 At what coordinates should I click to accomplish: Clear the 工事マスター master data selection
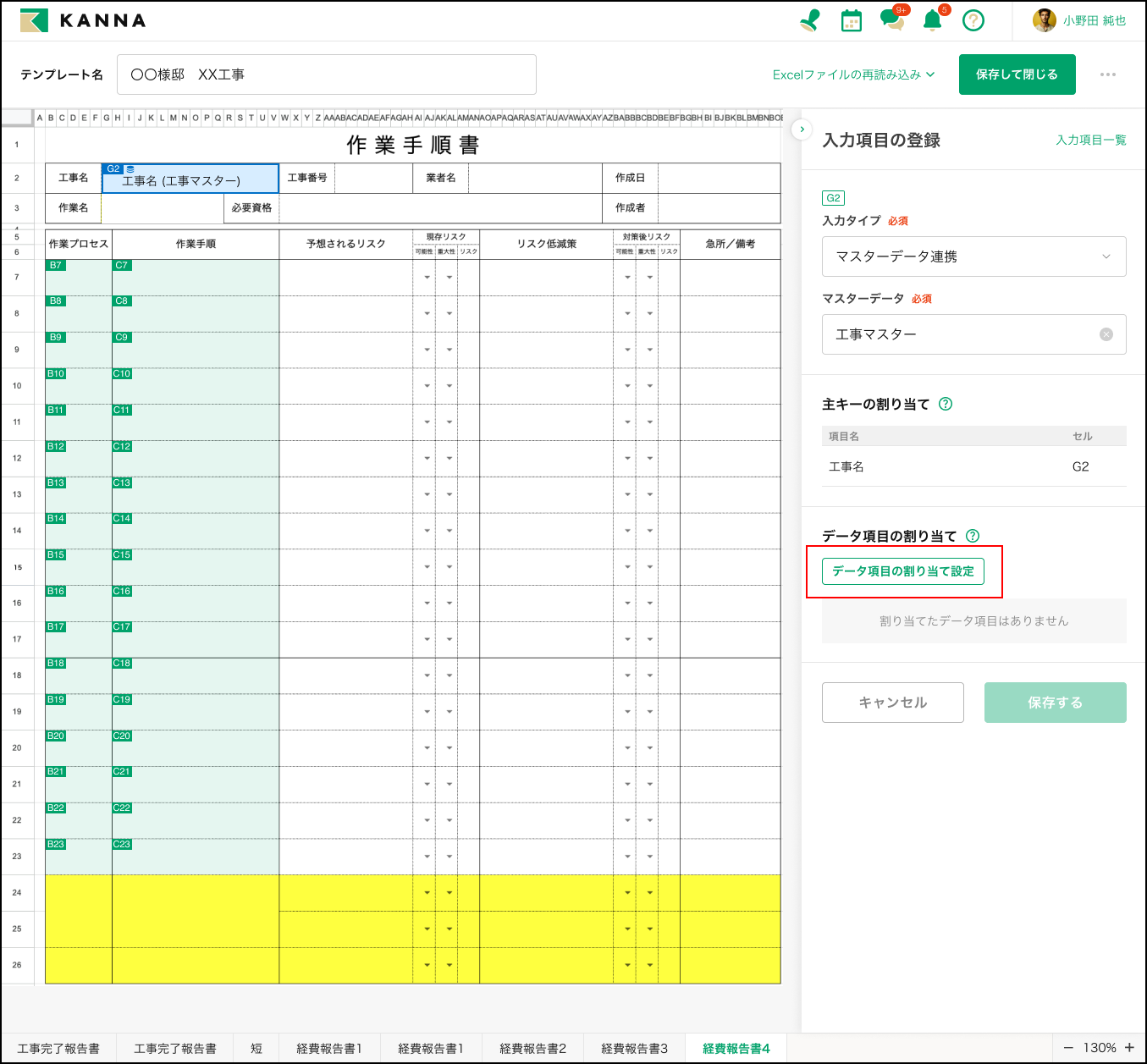(x=1106, y=334)
